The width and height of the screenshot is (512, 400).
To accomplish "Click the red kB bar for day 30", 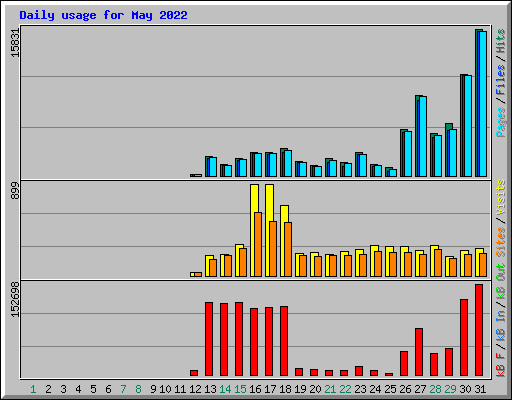I will (x=464, y=337).
